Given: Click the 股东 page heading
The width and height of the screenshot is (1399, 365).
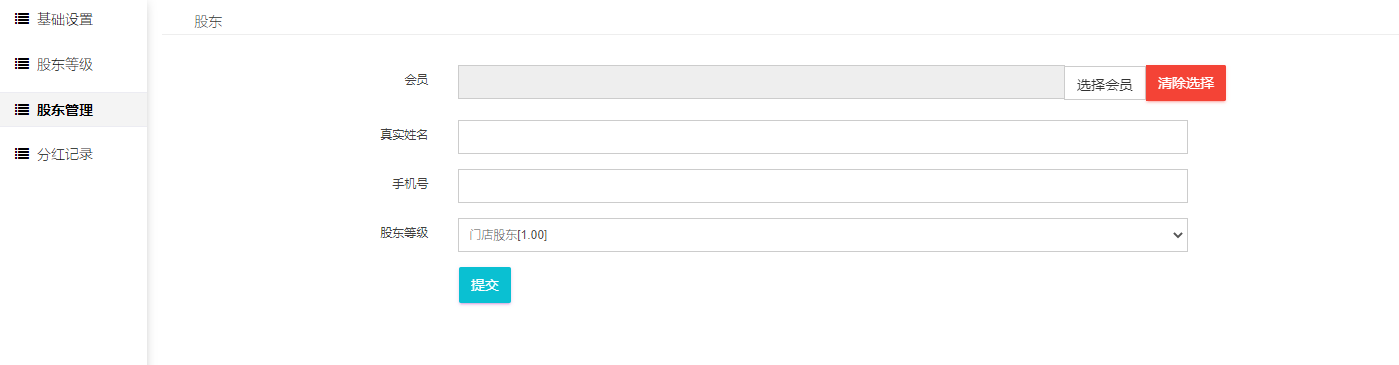Looking at the screenshot, I should coord(208,21).
